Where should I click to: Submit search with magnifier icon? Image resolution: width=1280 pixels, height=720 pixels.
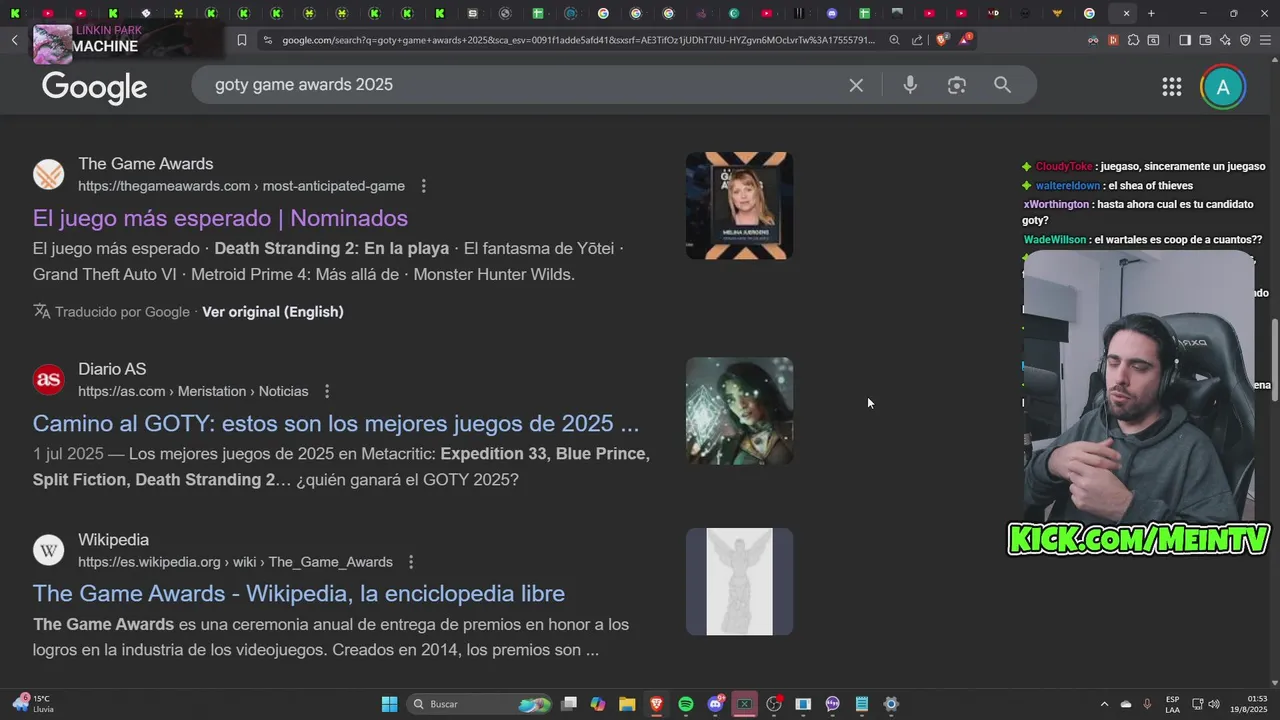(1002, 85)
